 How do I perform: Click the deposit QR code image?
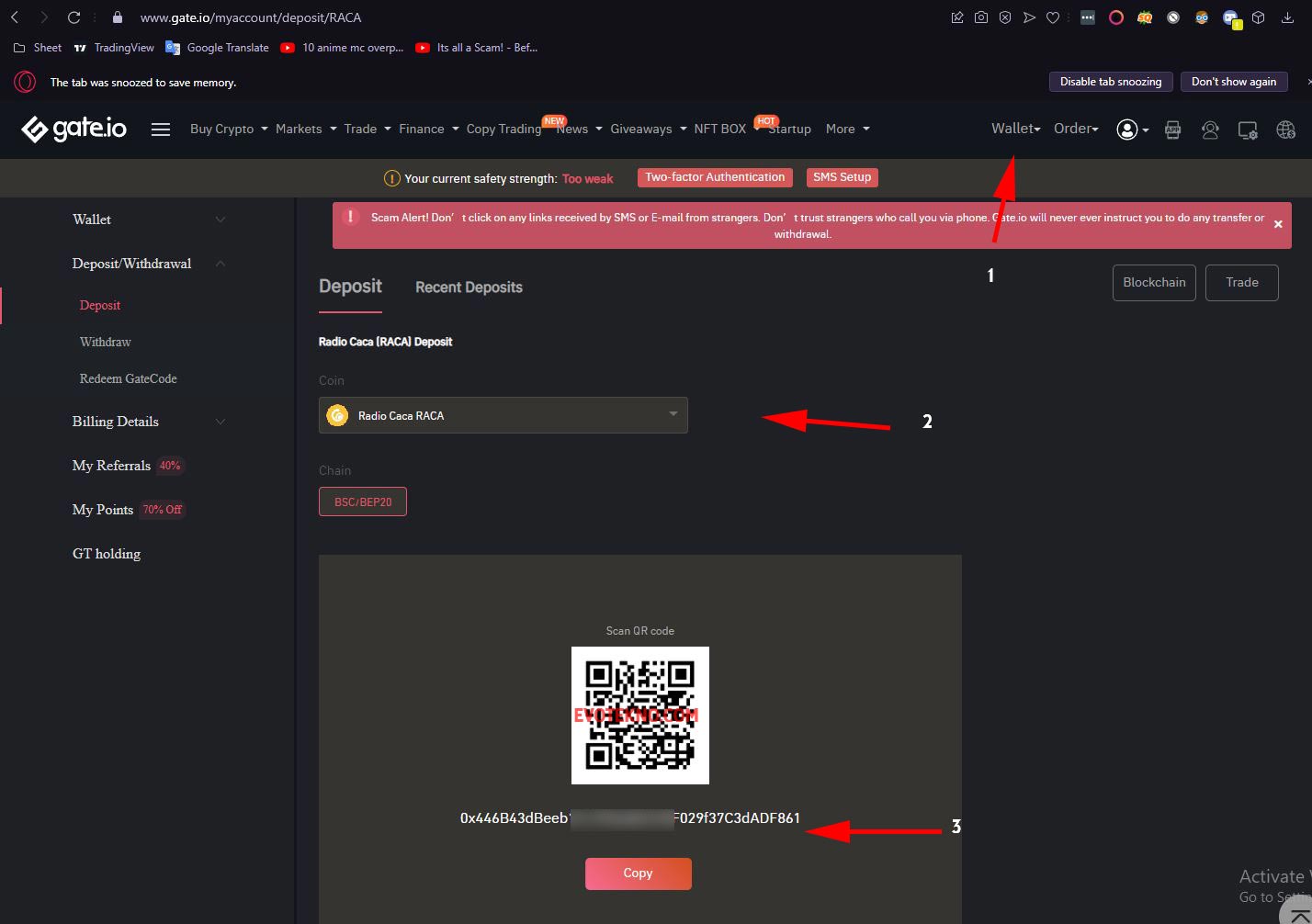(640, 716)
